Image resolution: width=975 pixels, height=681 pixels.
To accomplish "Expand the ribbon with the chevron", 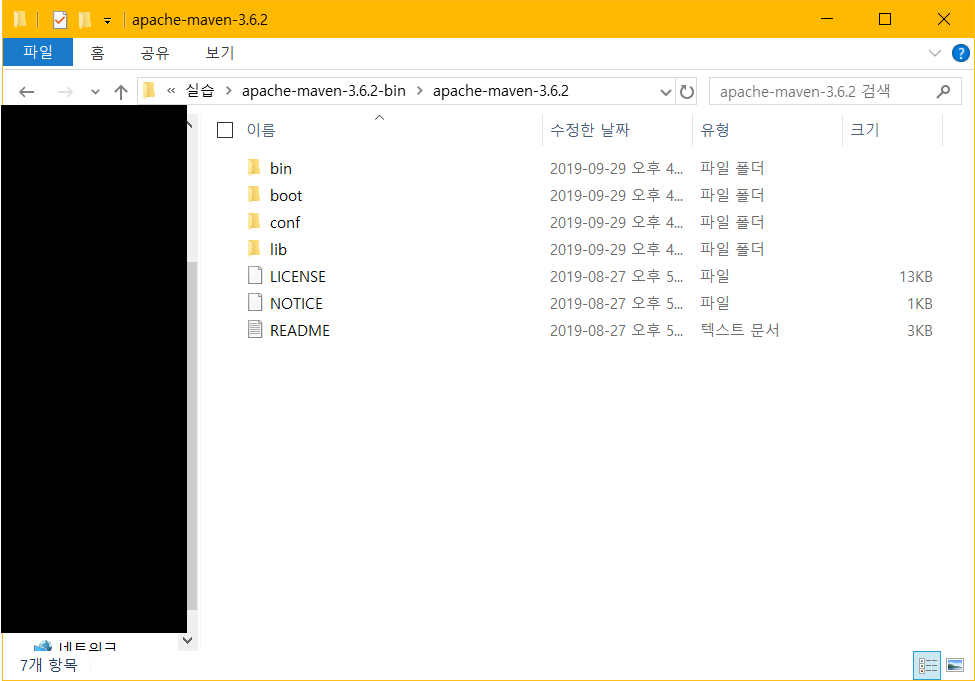I will (935, 53).
